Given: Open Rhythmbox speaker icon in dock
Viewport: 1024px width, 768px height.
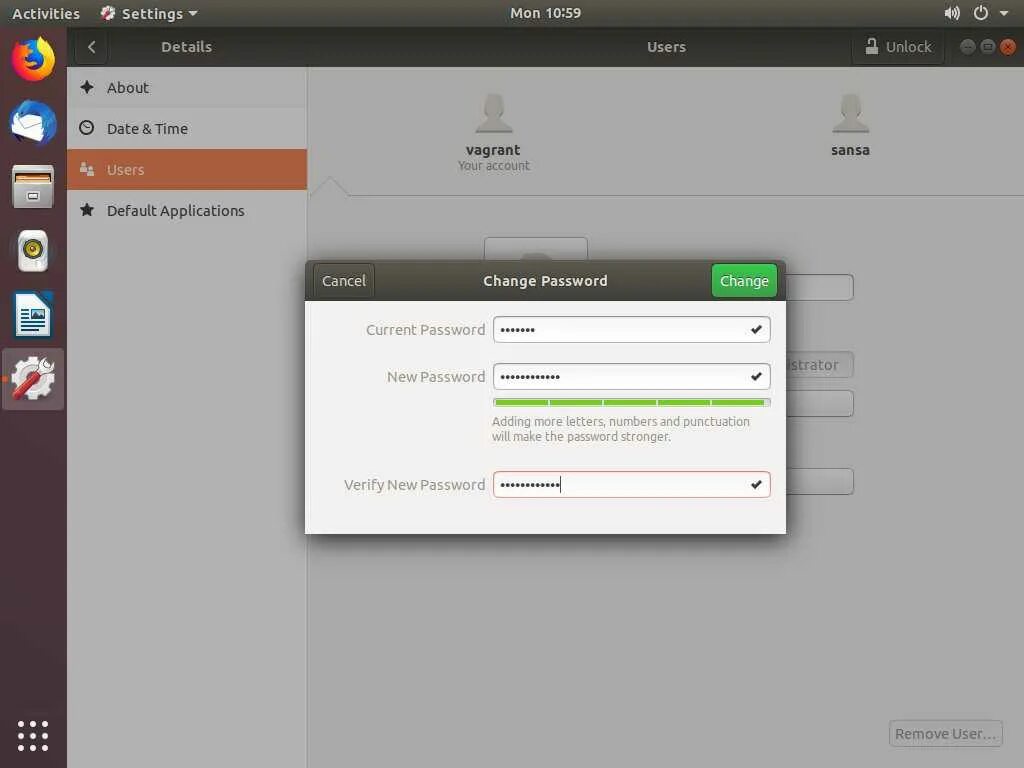Looking at the screenshot, I should click(33, 250).
